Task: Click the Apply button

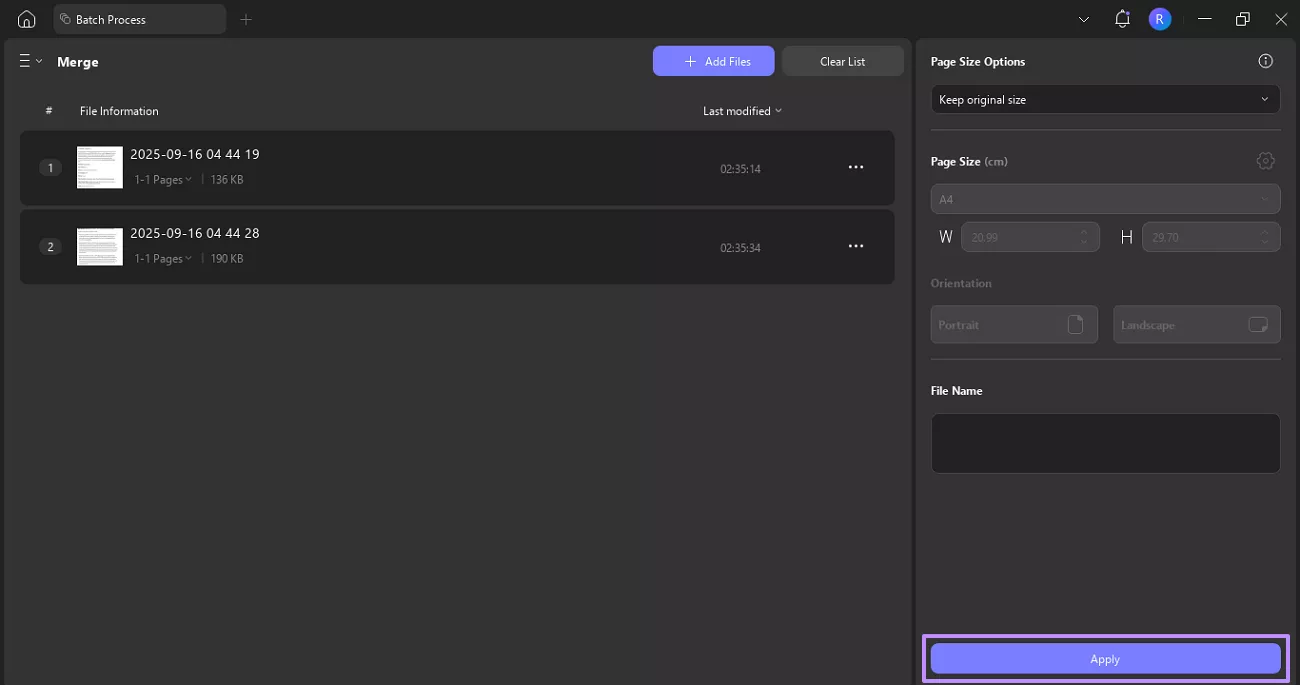Action: pos(1105,659)
